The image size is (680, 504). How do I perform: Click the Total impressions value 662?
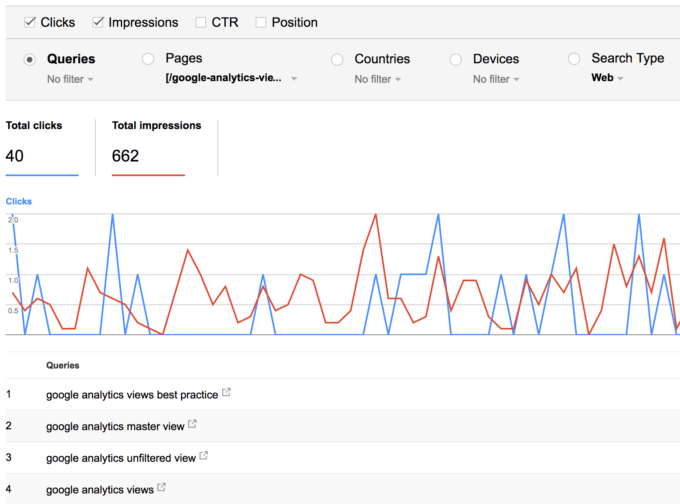[x=125, y=156]
